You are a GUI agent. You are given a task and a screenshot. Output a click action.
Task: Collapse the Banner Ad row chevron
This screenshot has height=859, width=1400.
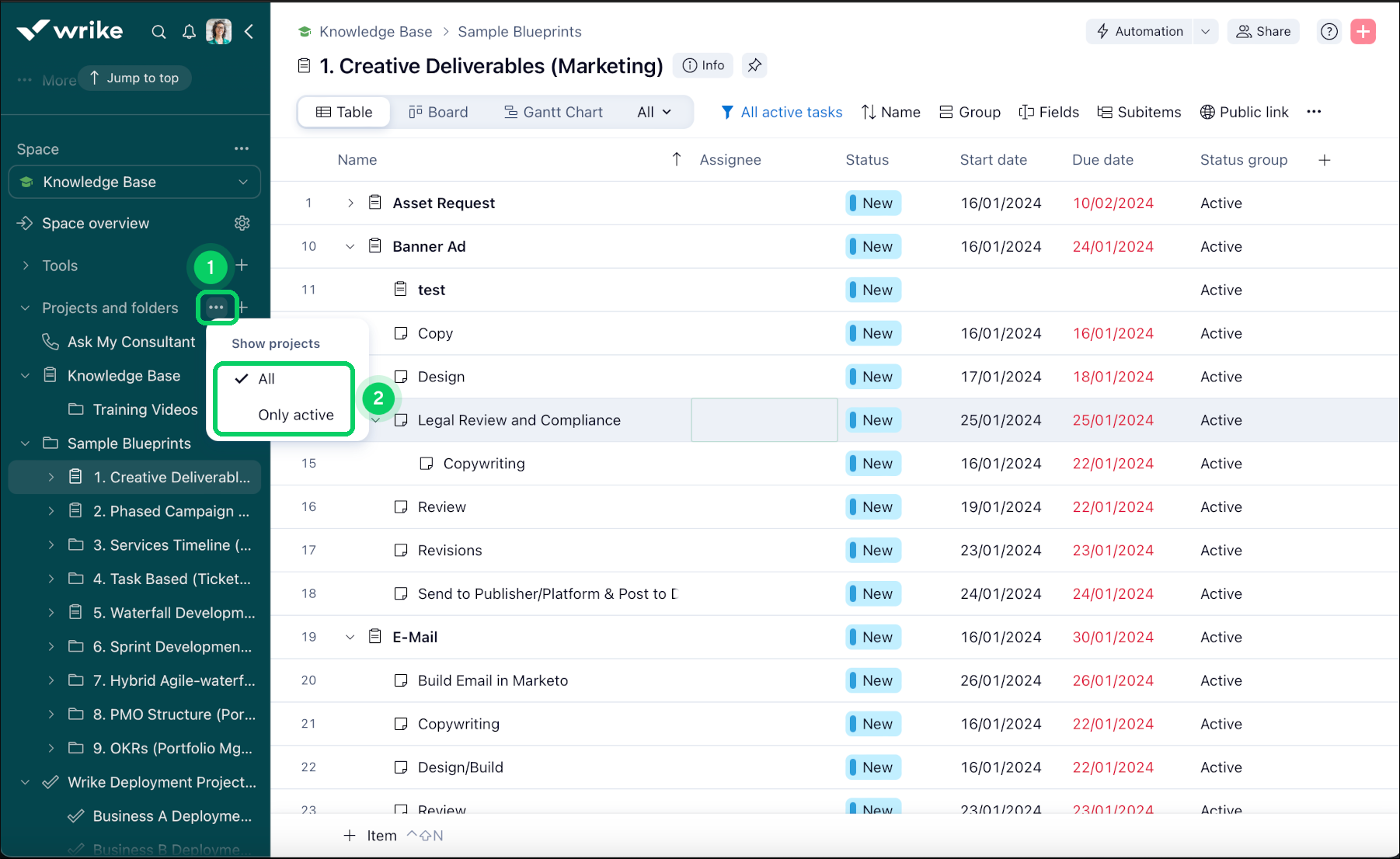[x=350, y=246]
